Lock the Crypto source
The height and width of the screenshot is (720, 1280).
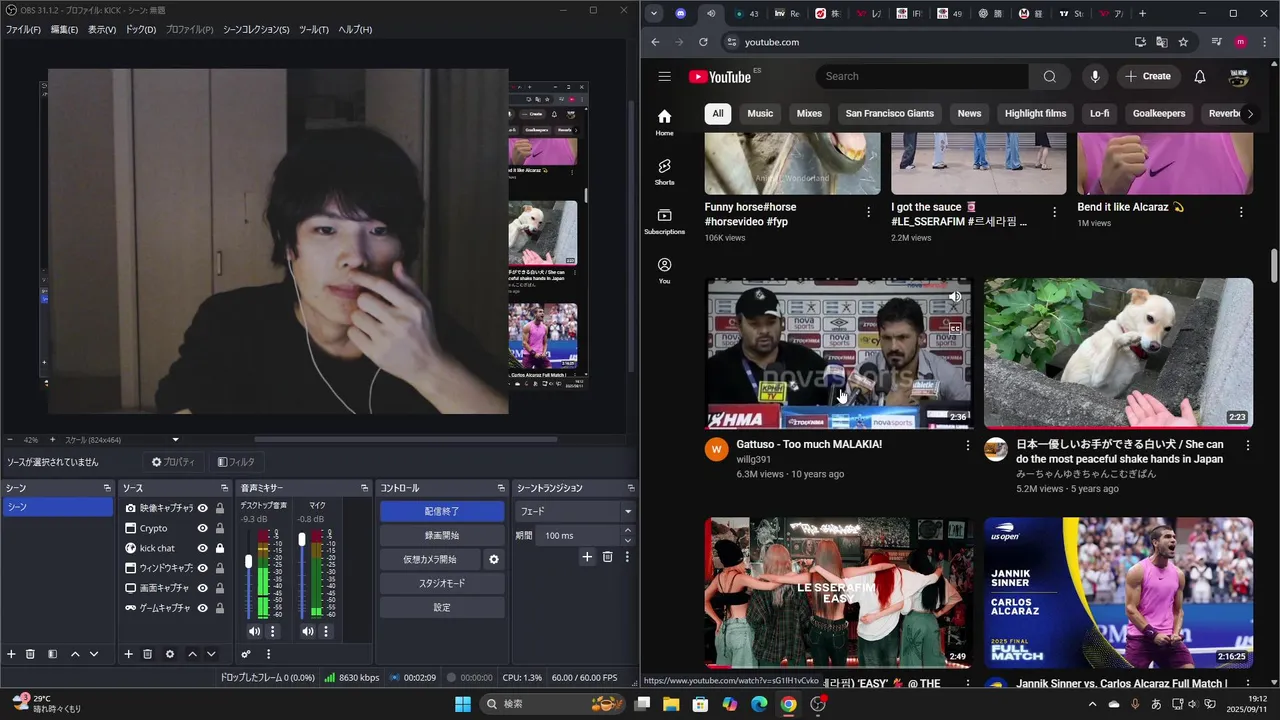[220, 528]
